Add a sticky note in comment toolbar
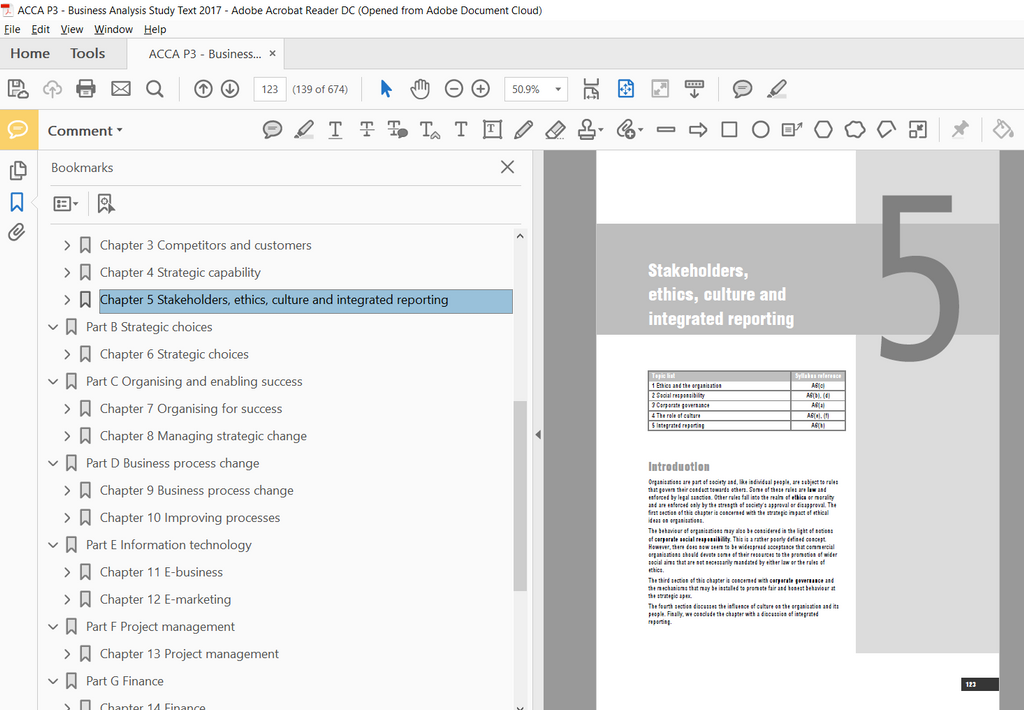Viewport: 1024px width, 710px height. (x=272, y=130)
